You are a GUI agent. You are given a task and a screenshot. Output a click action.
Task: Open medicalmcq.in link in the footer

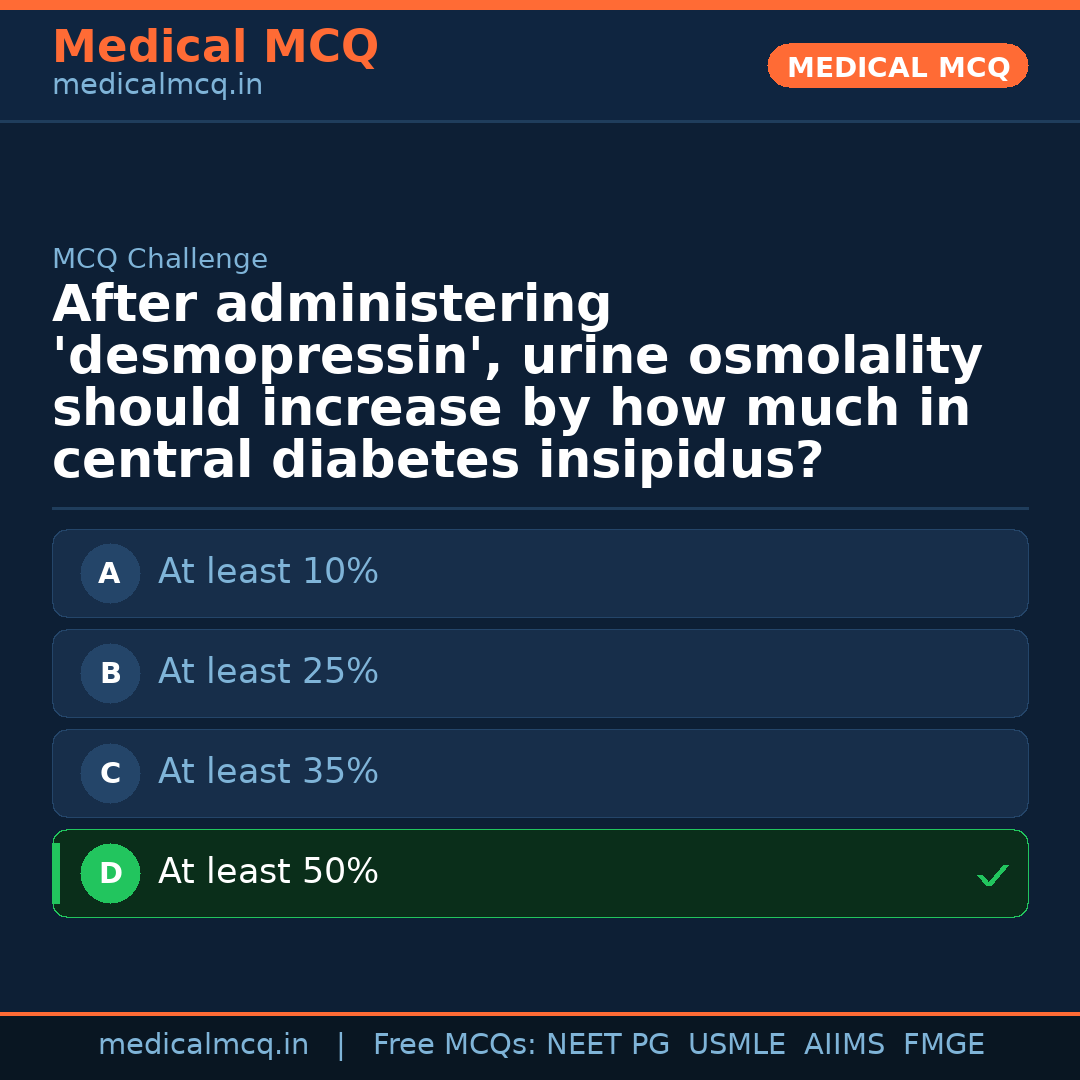(x=203, y=1045)
